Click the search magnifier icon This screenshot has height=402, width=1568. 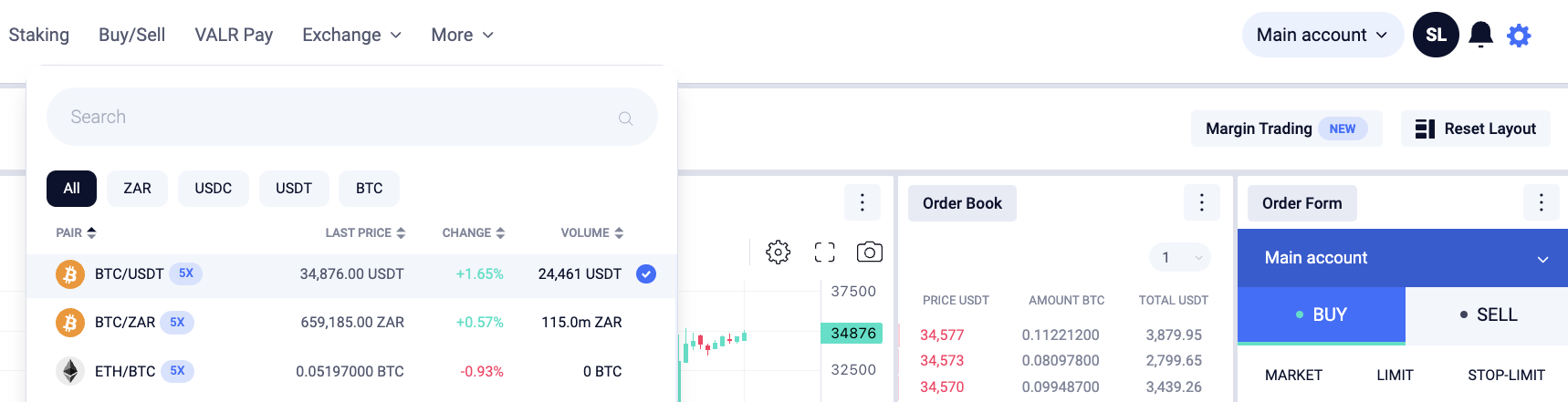tap(625, 118)
